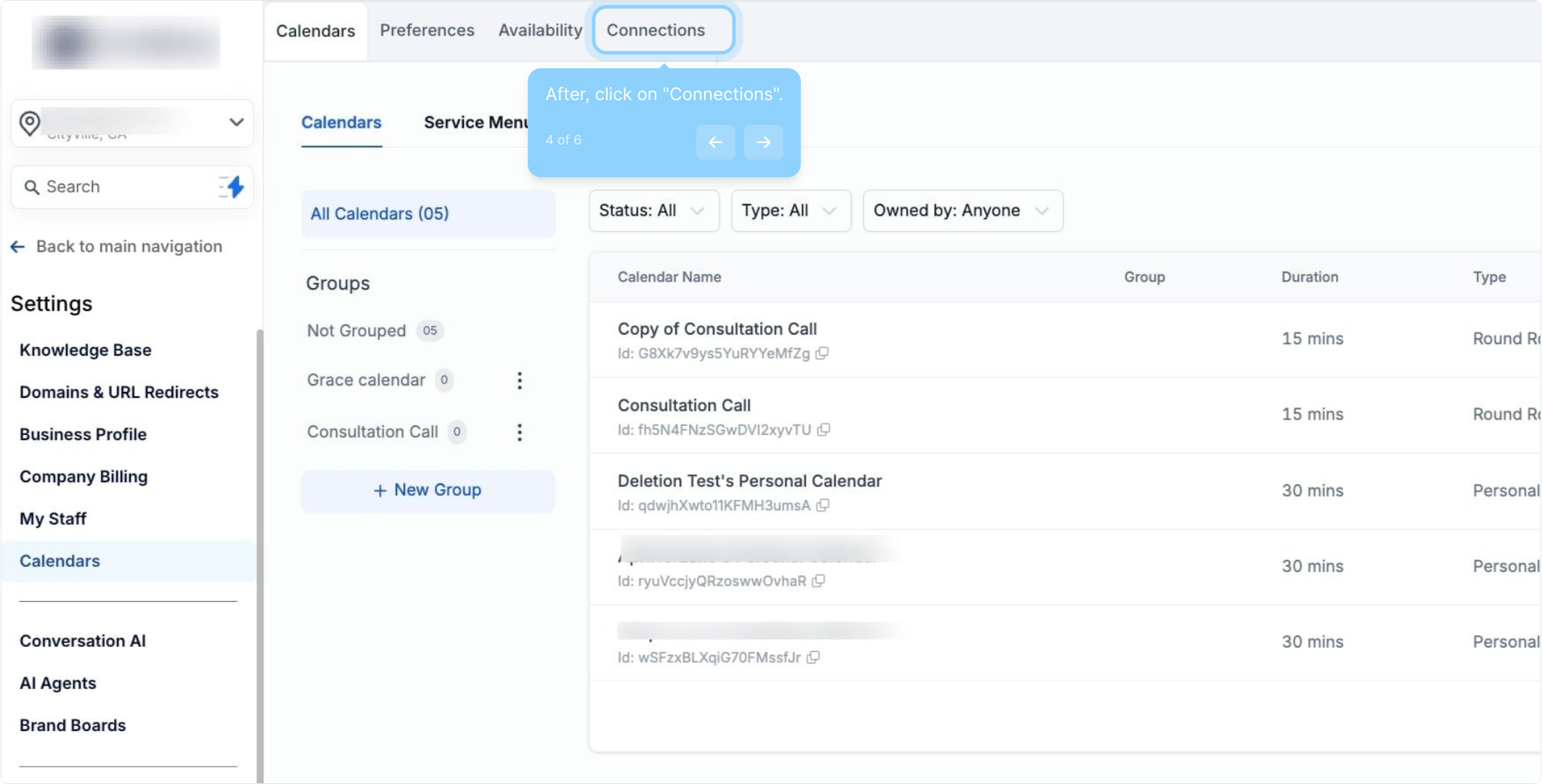1542x784 pixels.
Task: Switch to the Availability tab
Action: (x=540, y=30)
